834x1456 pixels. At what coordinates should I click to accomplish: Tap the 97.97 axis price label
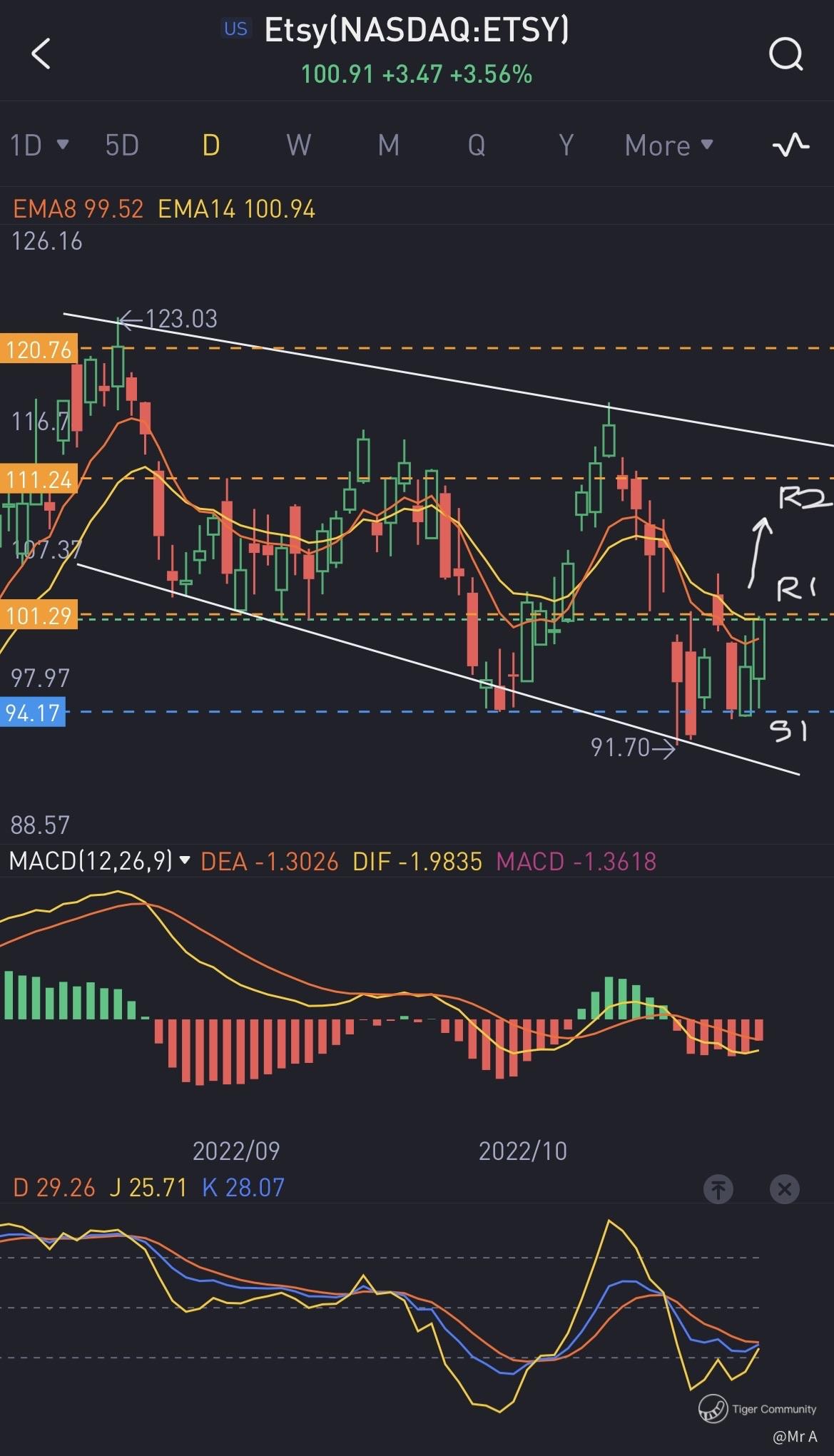point(41,678)
